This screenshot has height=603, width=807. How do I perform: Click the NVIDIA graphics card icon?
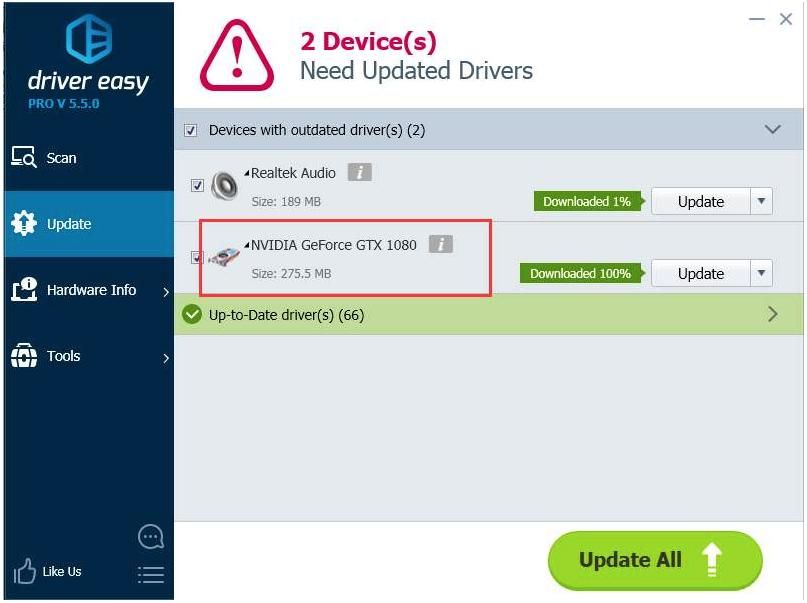224,256
